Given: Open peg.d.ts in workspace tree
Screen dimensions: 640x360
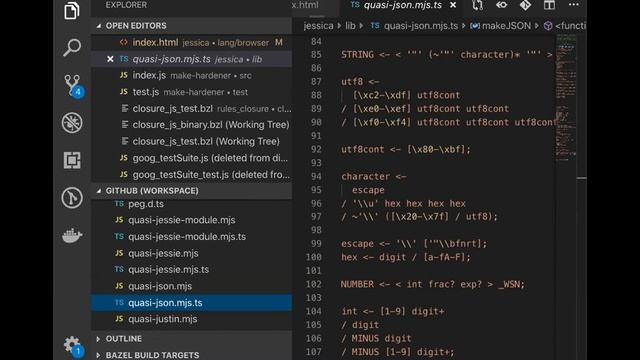Looking at the screenshot, I should tap(191, 204).
